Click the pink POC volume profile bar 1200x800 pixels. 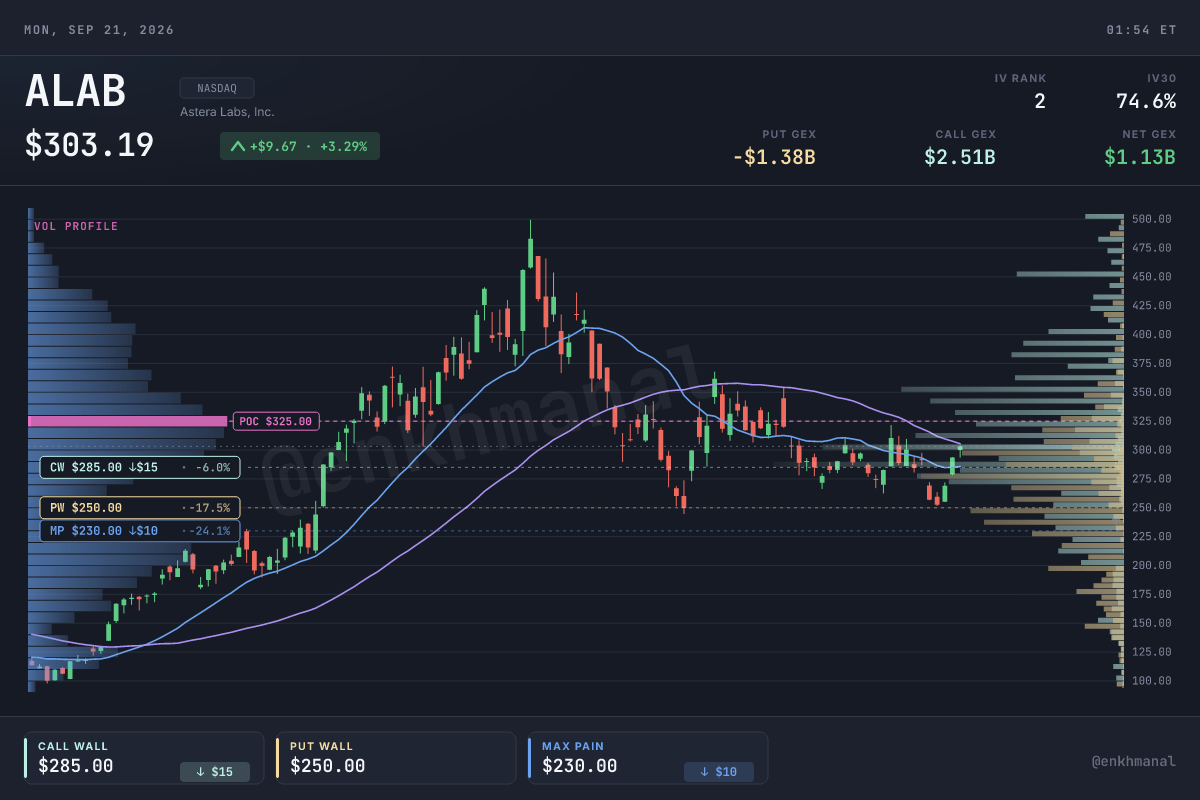(128, 421)
